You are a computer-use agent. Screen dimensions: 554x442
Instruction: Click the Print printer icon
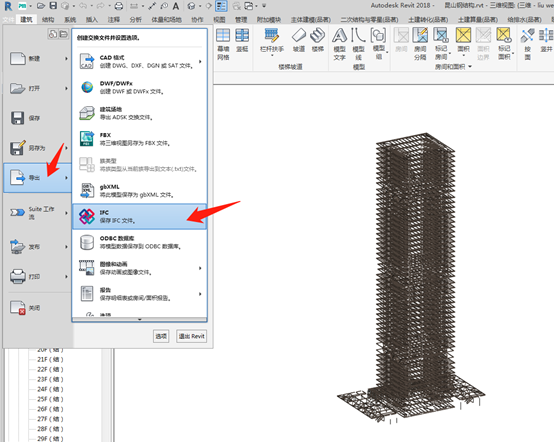tap(18, 276)
